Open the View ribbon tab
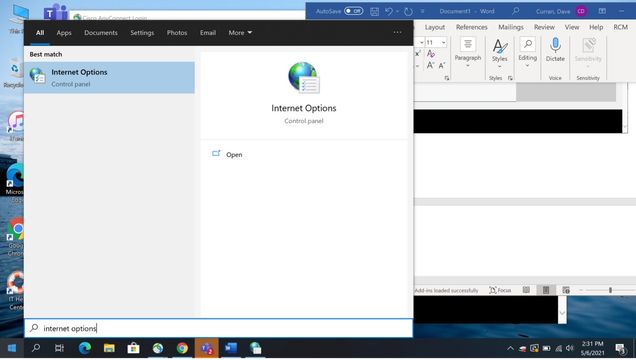The height and width of the screenshot is (360, 636). (572, 27)
